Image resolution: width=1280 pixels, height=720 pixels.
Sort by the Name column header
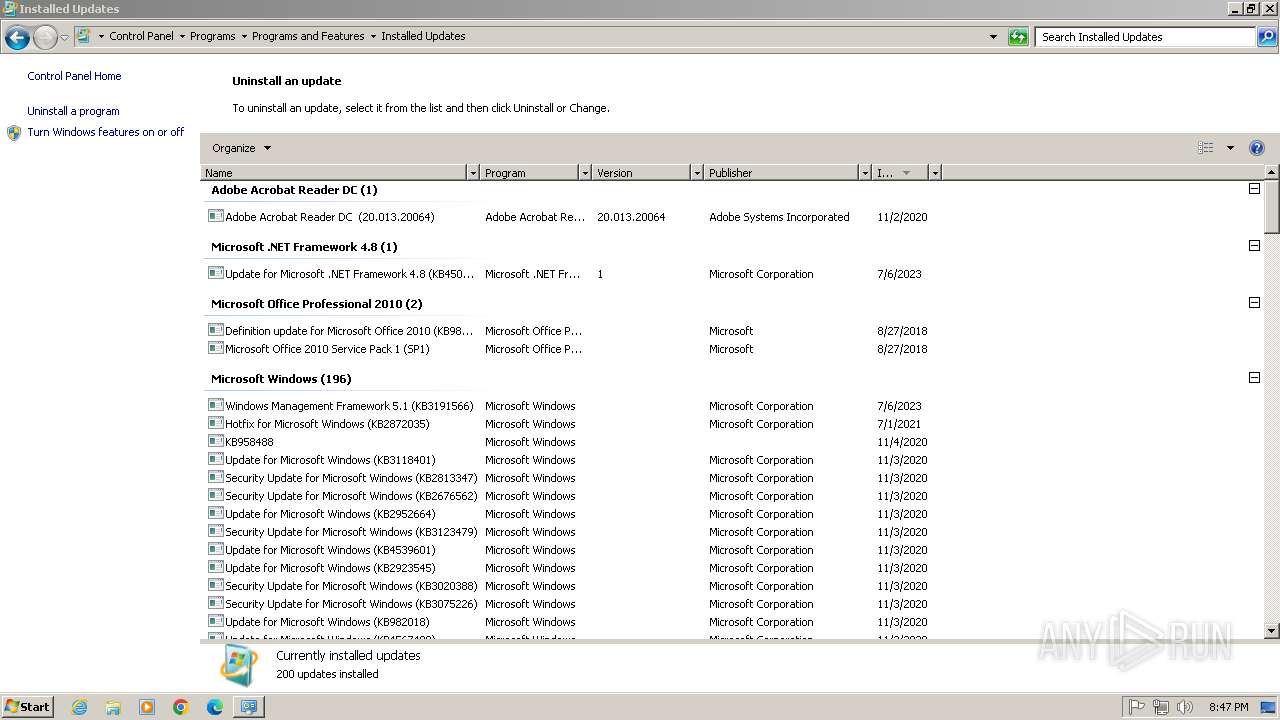(334, 173)
